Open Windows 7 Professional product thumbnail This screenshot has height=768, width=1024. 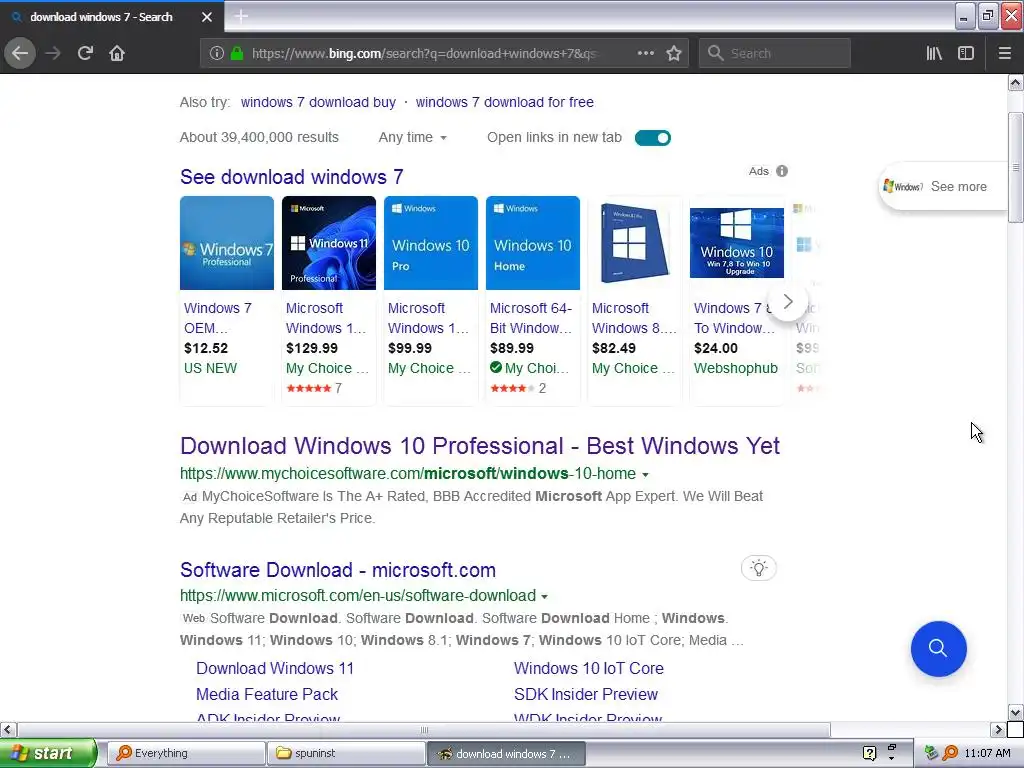227,243
